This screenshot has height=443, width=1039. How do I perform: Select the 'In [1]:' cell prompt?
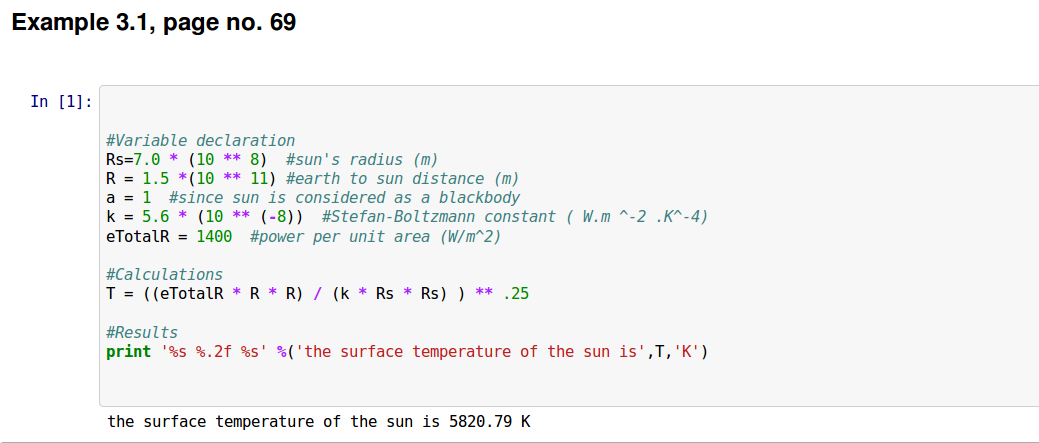(62, 101)
